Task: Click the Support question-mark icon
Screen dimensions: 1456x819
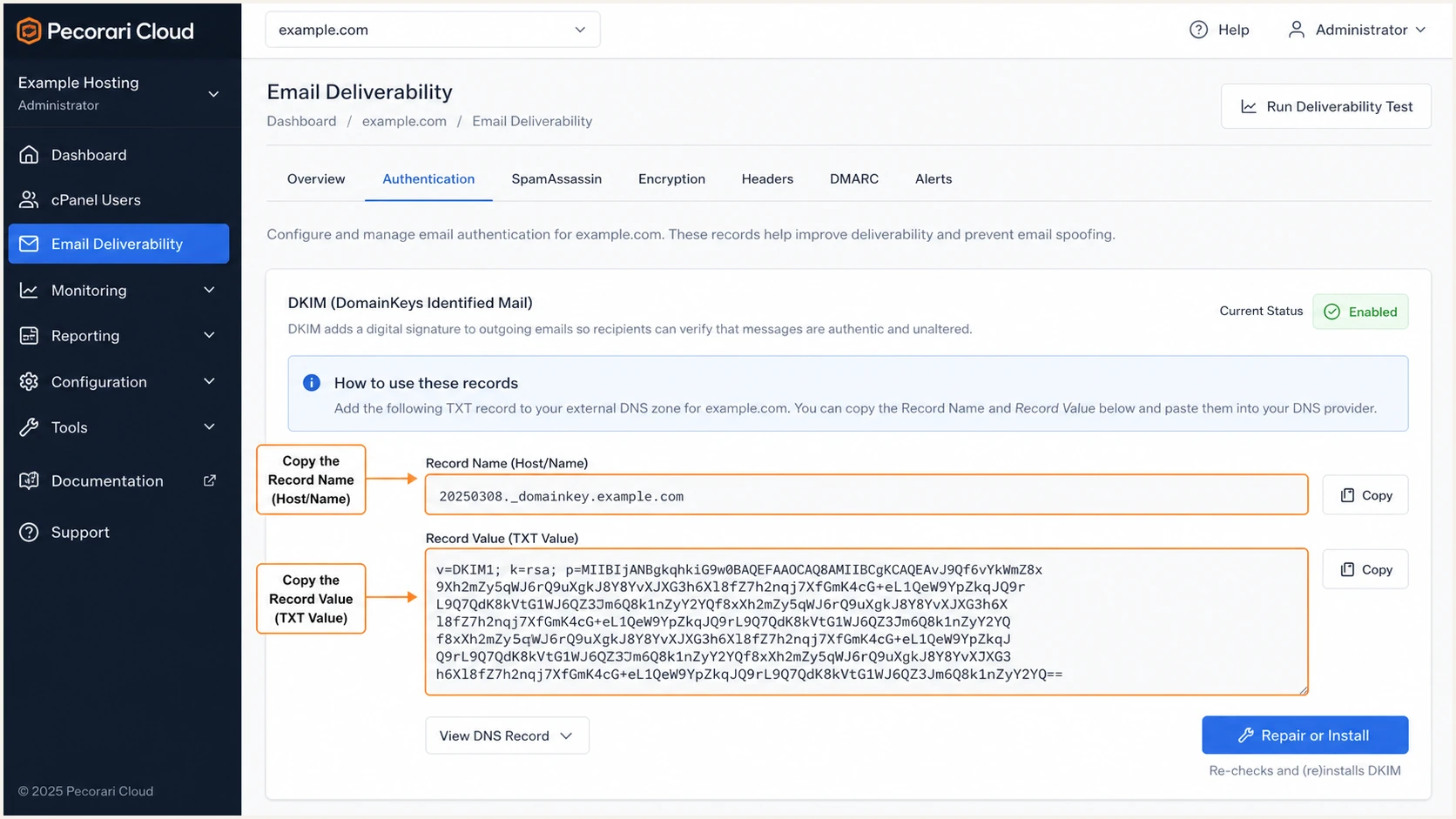Action: [x=29, y=533]
